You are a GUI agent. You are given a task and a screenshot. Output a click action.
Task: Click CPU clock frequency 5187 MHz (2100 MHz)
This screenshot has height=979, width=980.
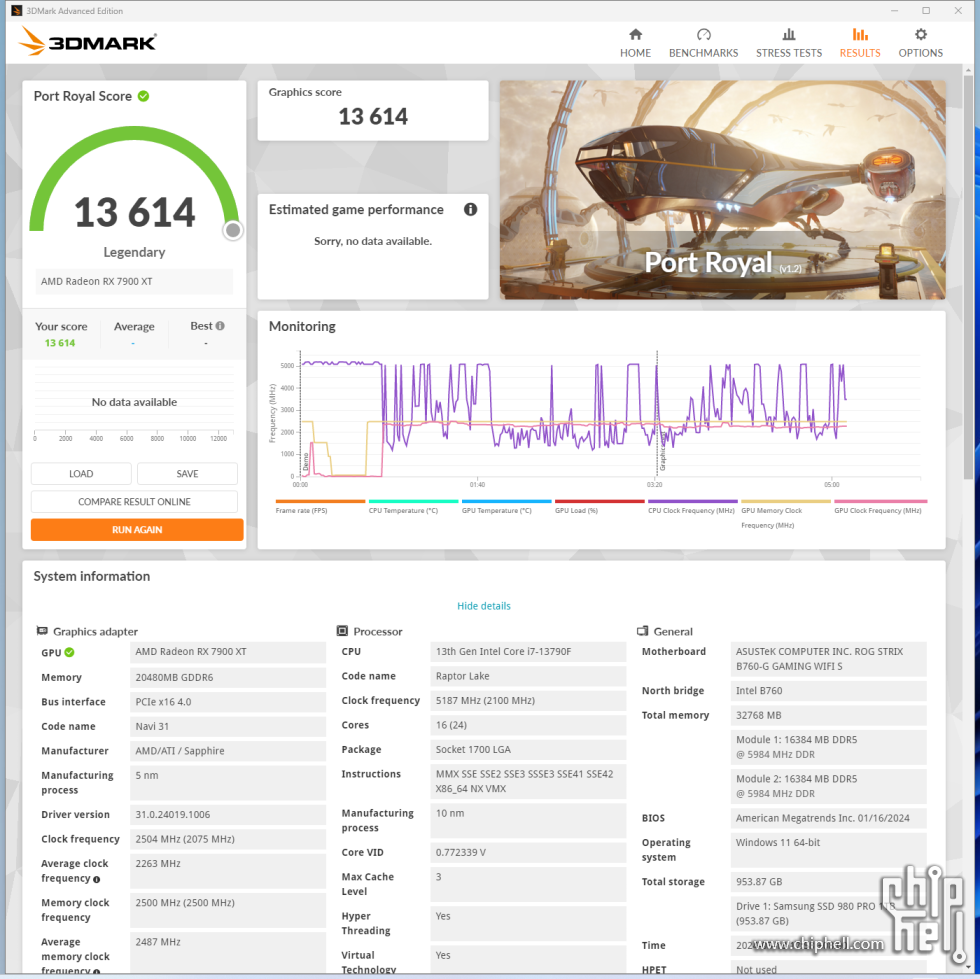click(528, 700)
